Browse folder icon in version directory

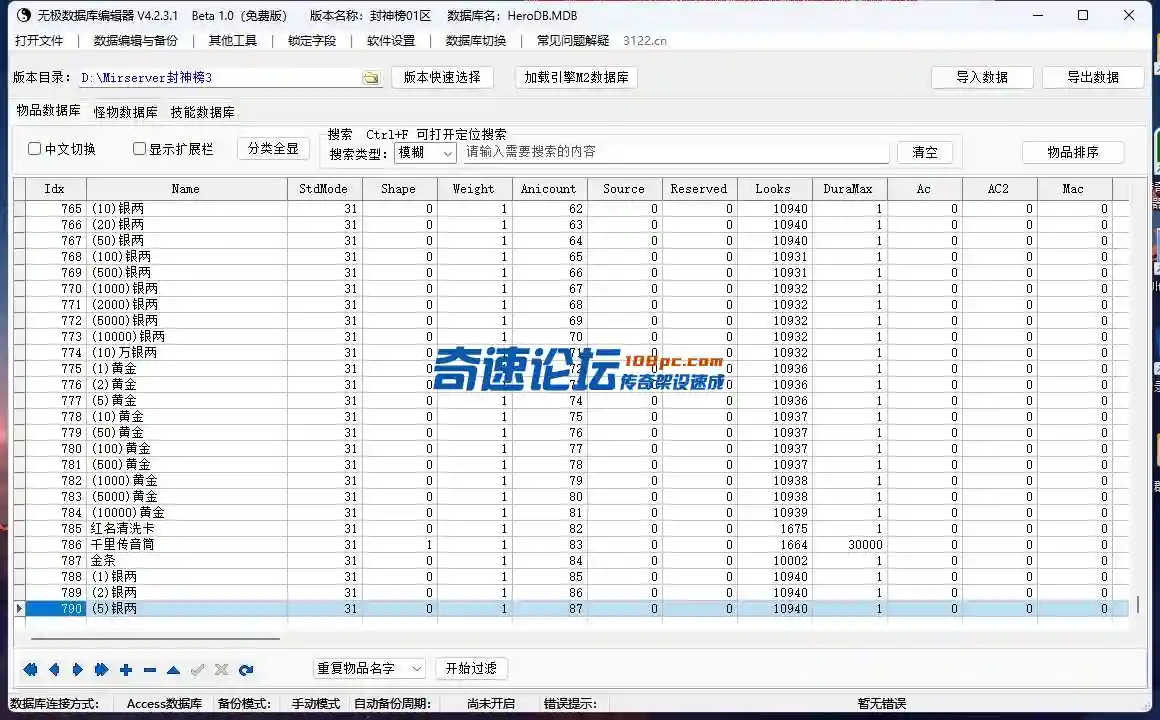point(371,78)
